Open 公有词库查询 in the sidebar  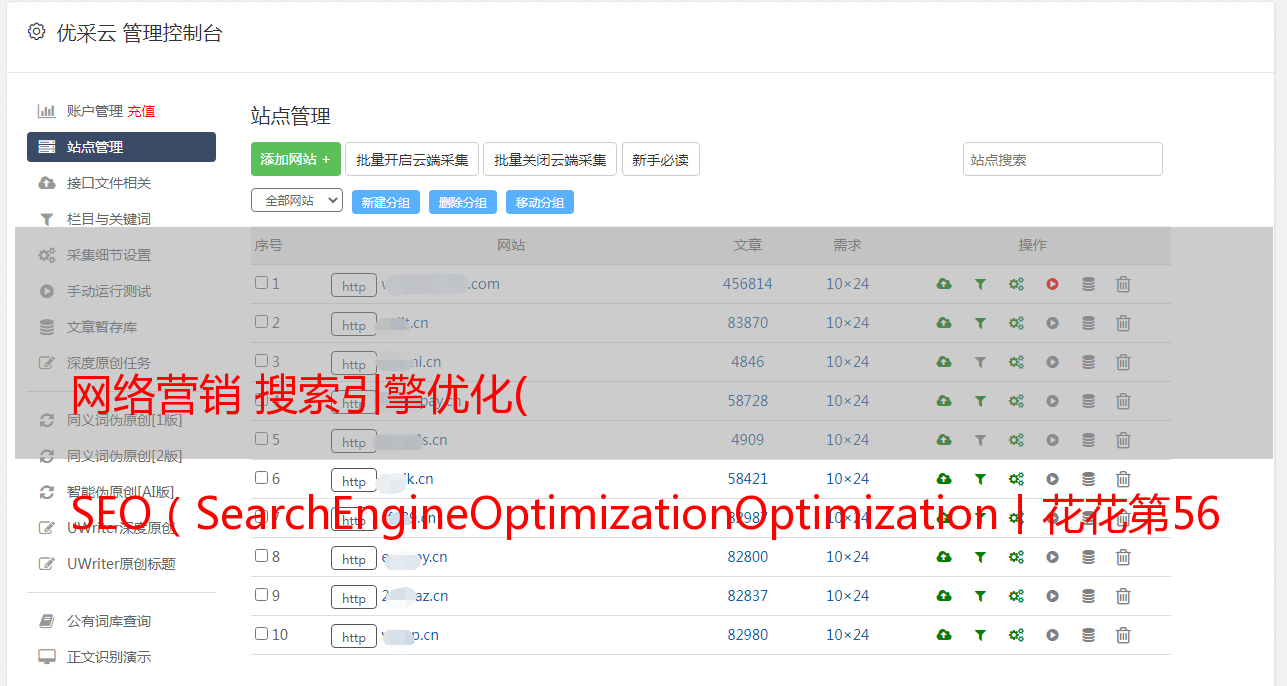pos(109,622)
